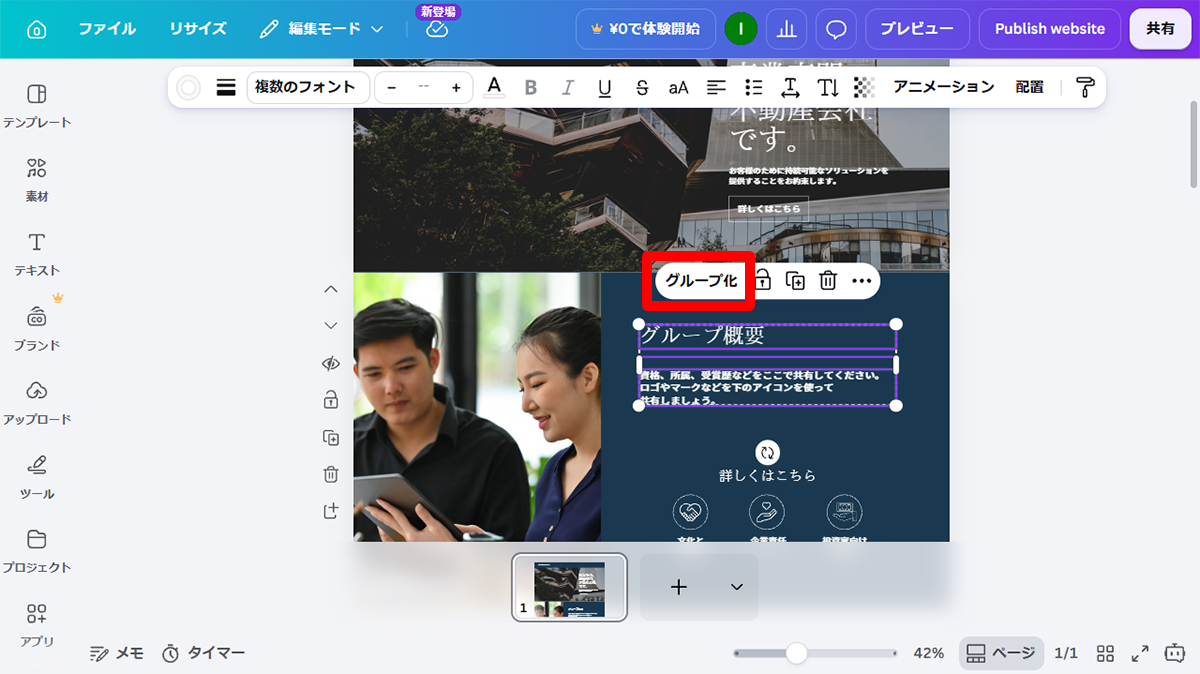Click the font size value field

click(x=424, y=88)
